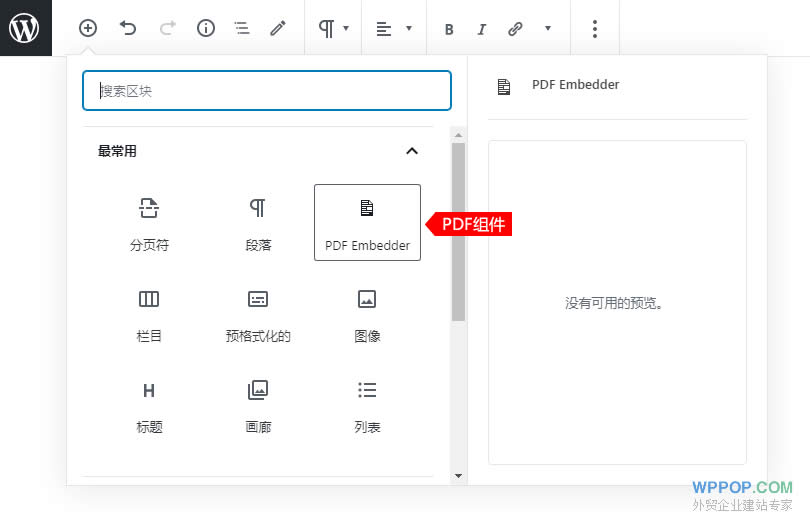This screenshot has height=528, width=810.
Task: Redo the last undone change
Action: pyautogui.click(x=167, y=28)
